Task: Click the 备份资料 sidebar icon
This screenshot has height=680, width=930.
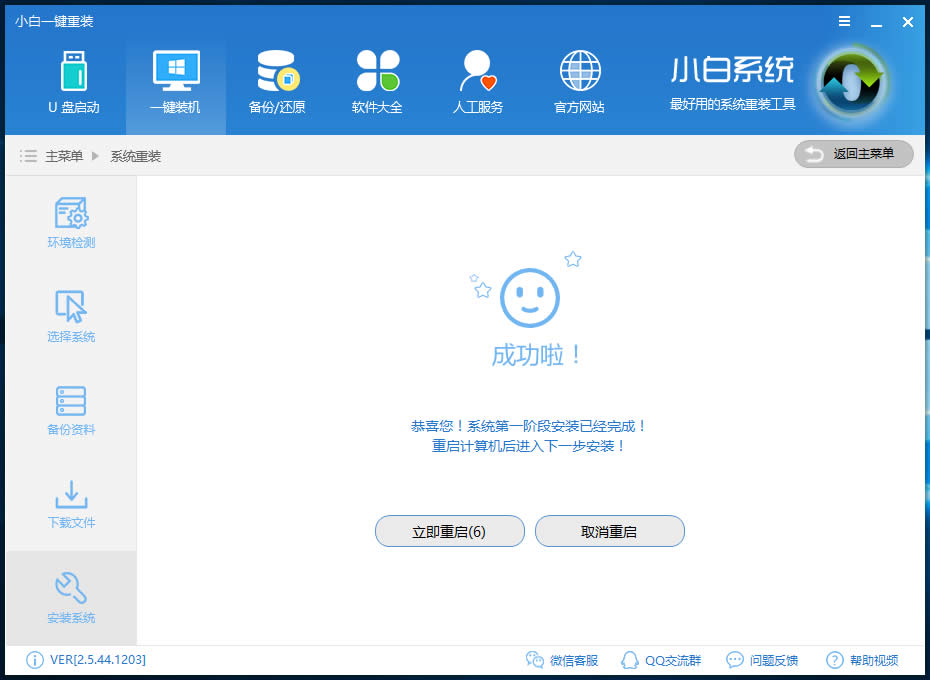Action: 70,410
